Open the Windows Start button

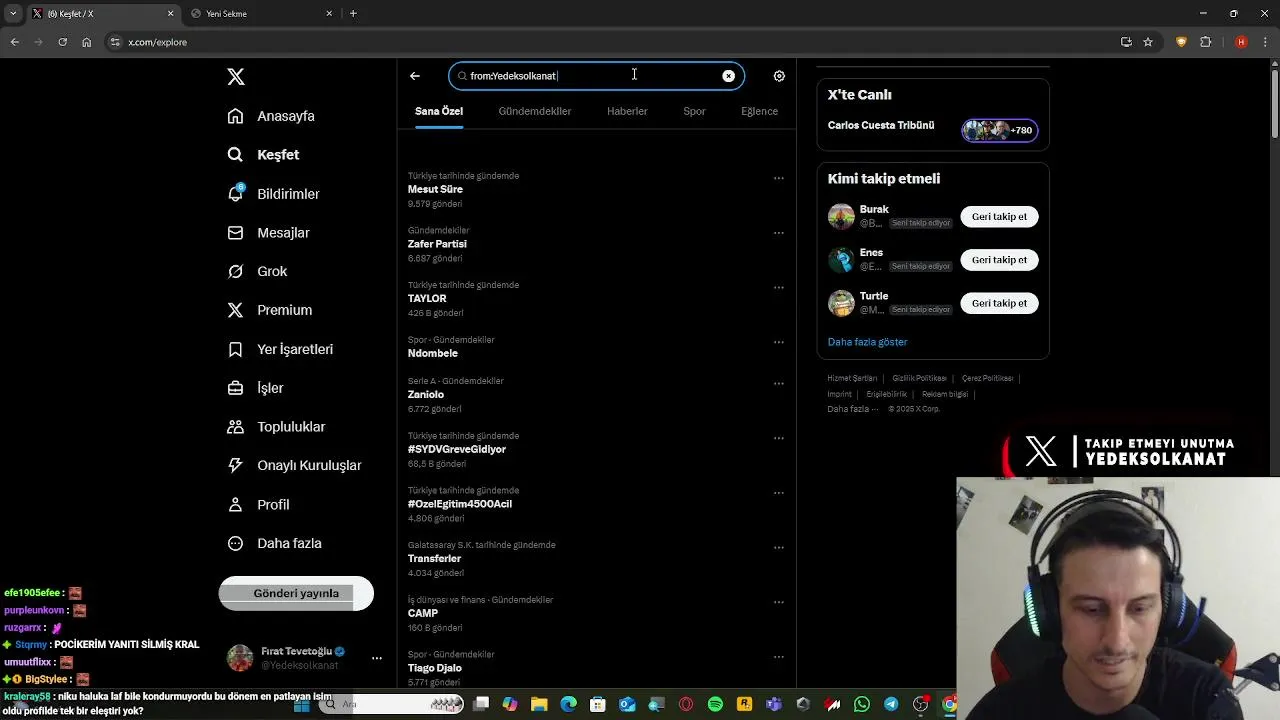302,705
